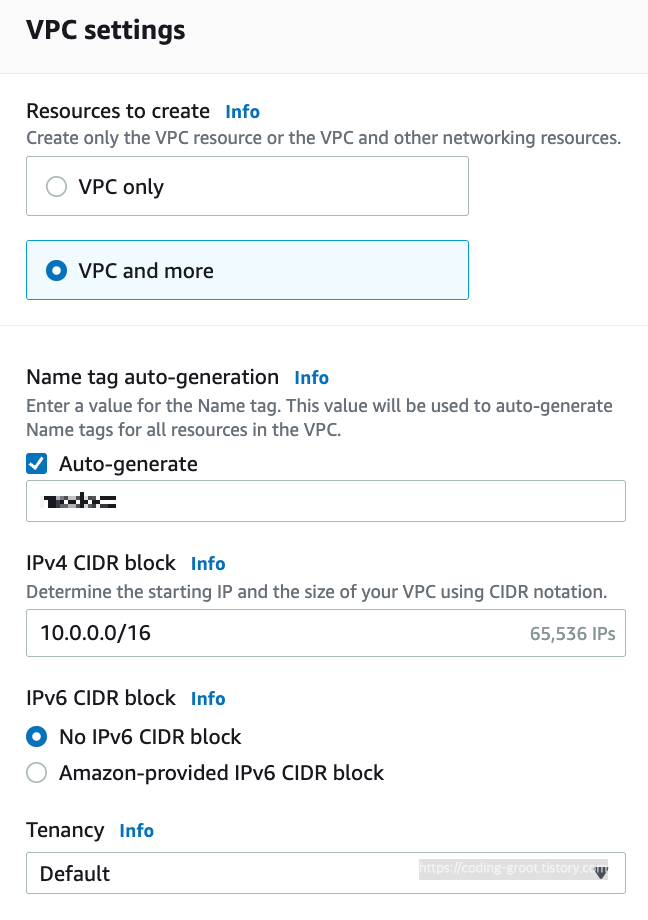Image resolution: width=648 pixels, height=920 pixels.
Task: Uncheck the Auto-generate checkbox
Action: pyautogui.click(x=36, y=464)
